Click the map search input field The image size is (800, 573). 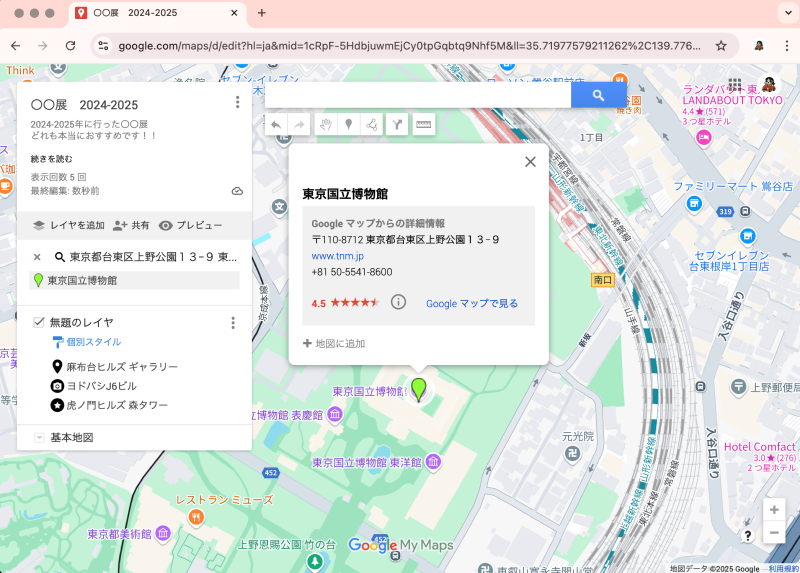pos(418,95)
